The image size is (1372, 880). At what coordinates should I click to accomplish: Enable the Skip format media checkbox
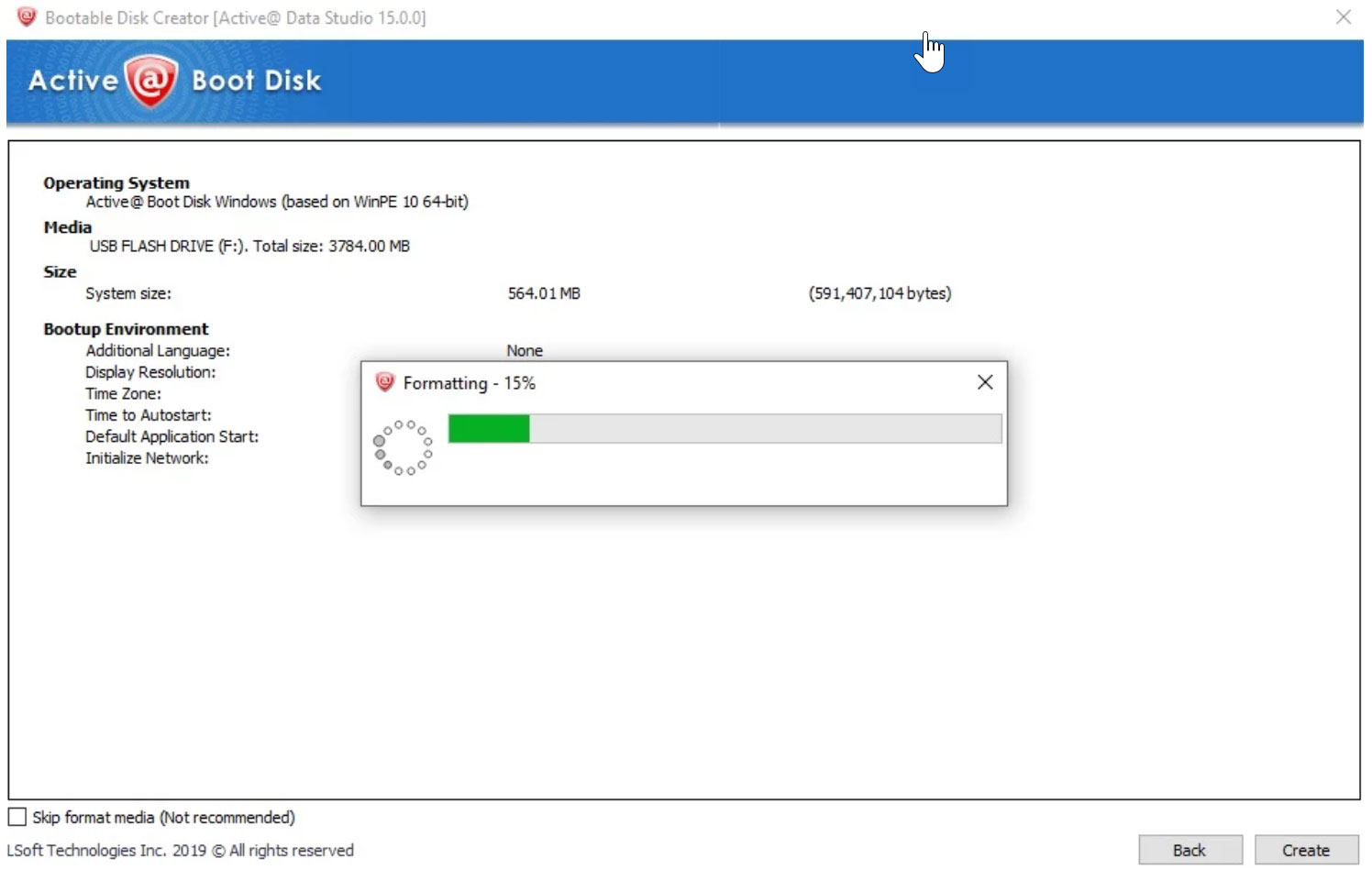[17, 816]
